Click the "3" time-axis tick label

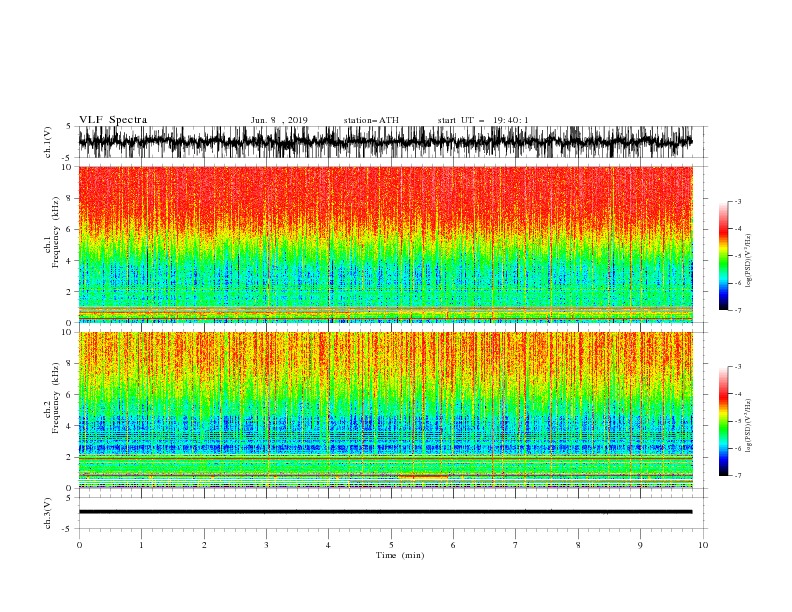pos(266,545)
